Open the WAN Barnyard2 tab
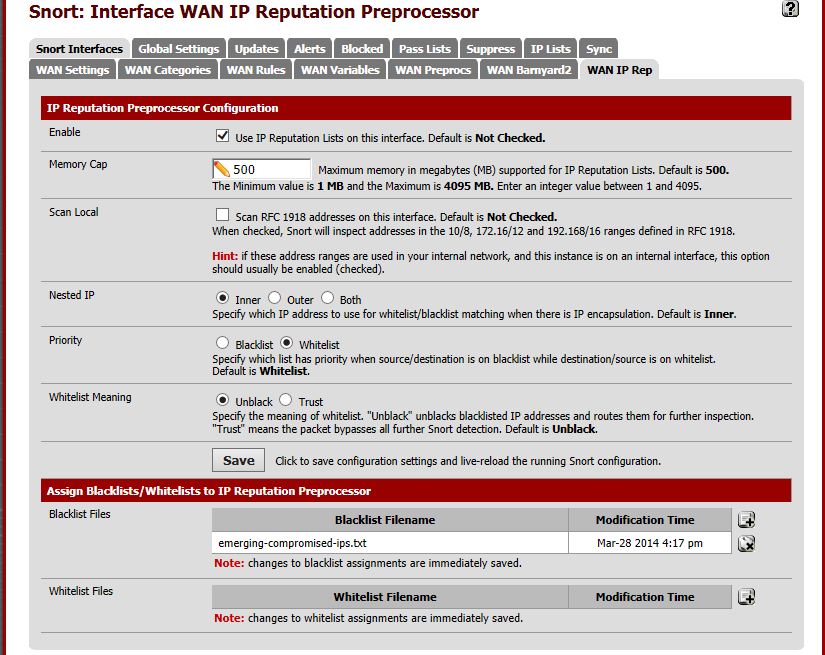 point(529,70)
